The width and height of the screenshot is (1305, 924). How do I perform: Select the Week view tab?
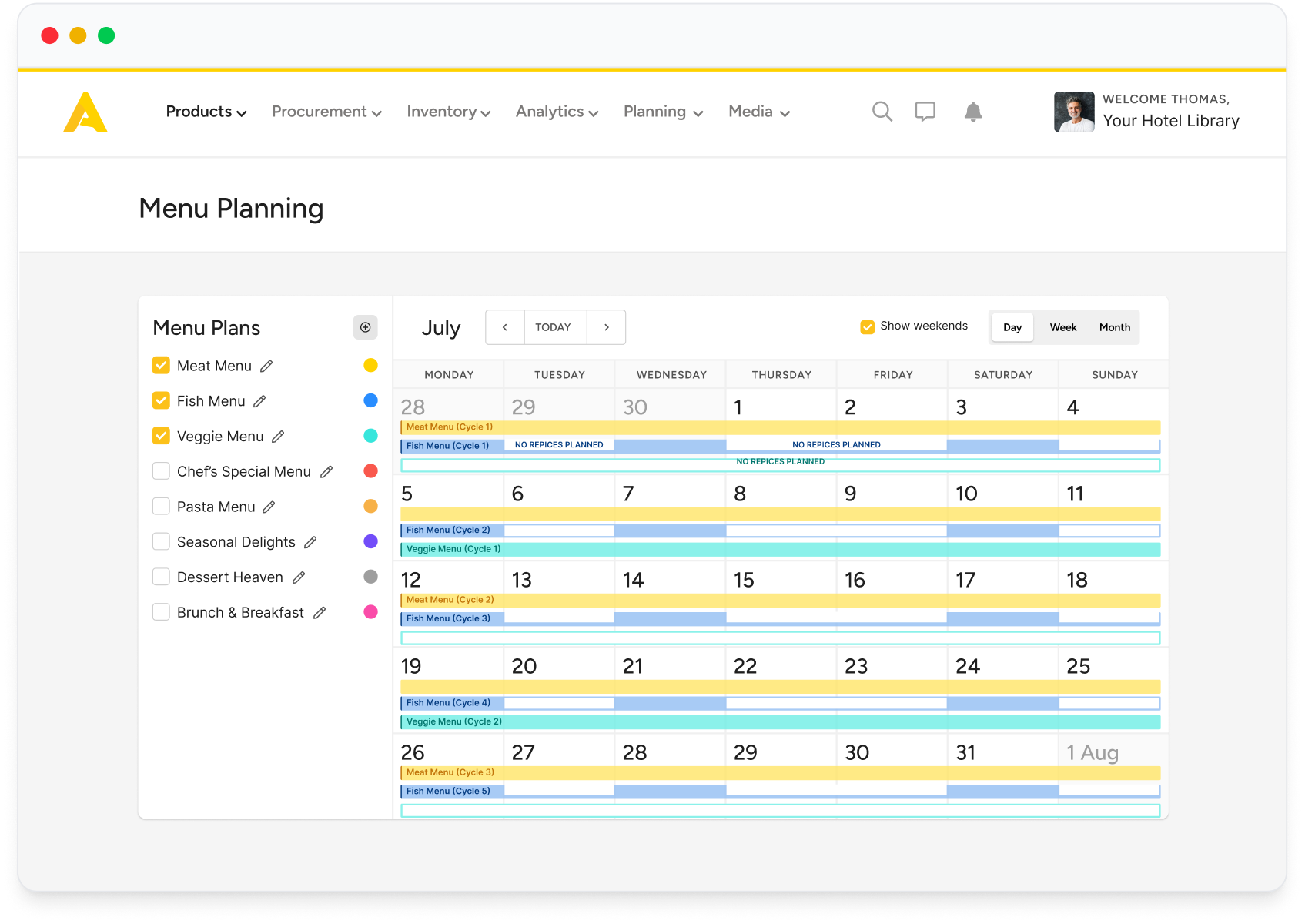(1062, 326)
